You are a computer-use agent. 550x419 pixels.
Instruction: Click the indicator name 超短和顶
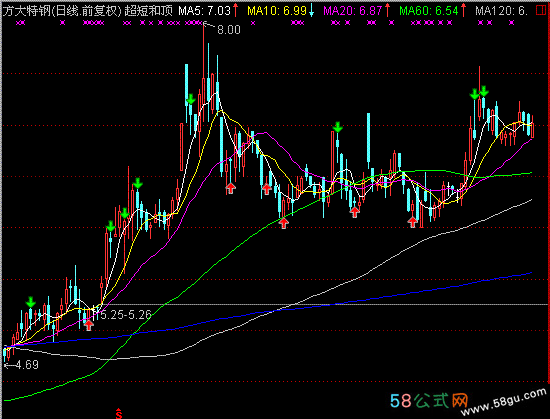149,11
